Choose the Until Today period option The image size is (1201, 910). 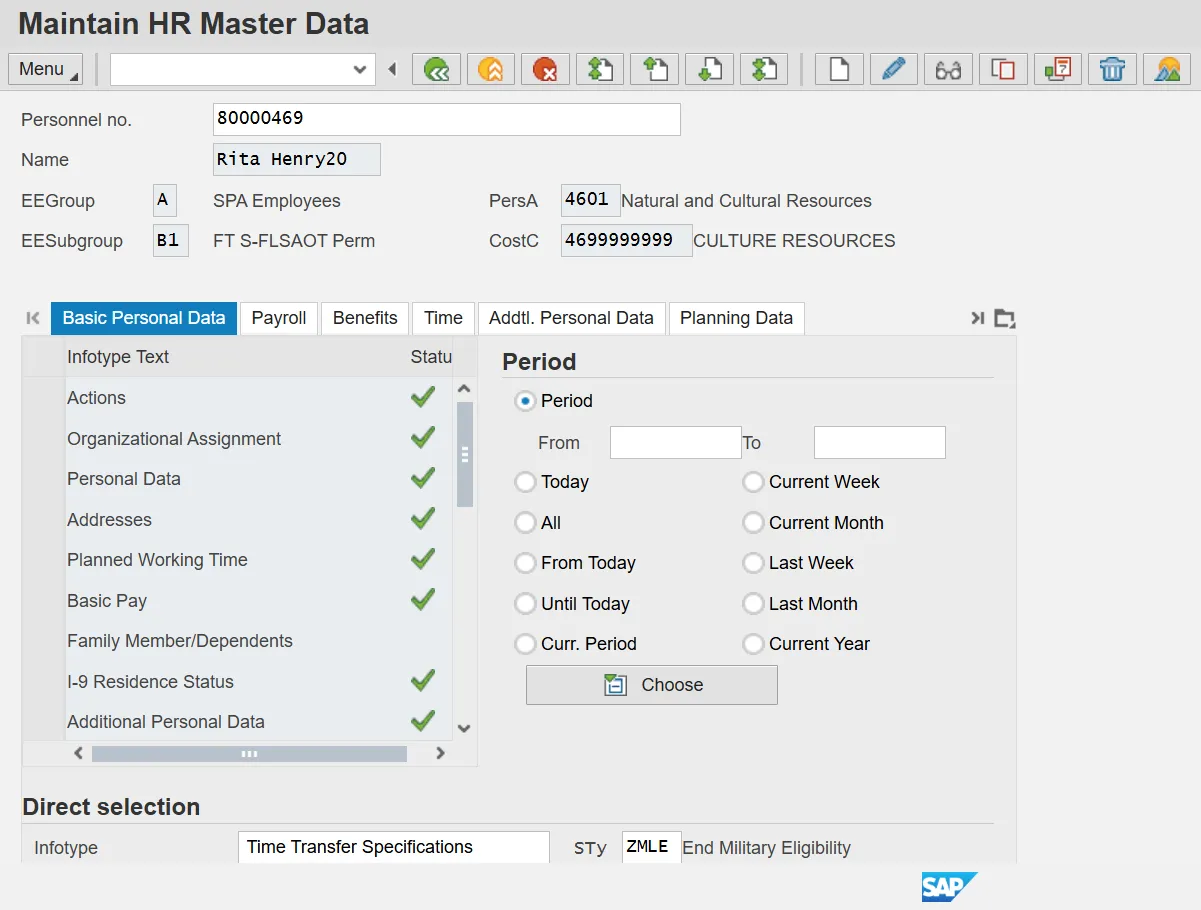[x=525, y=604]
